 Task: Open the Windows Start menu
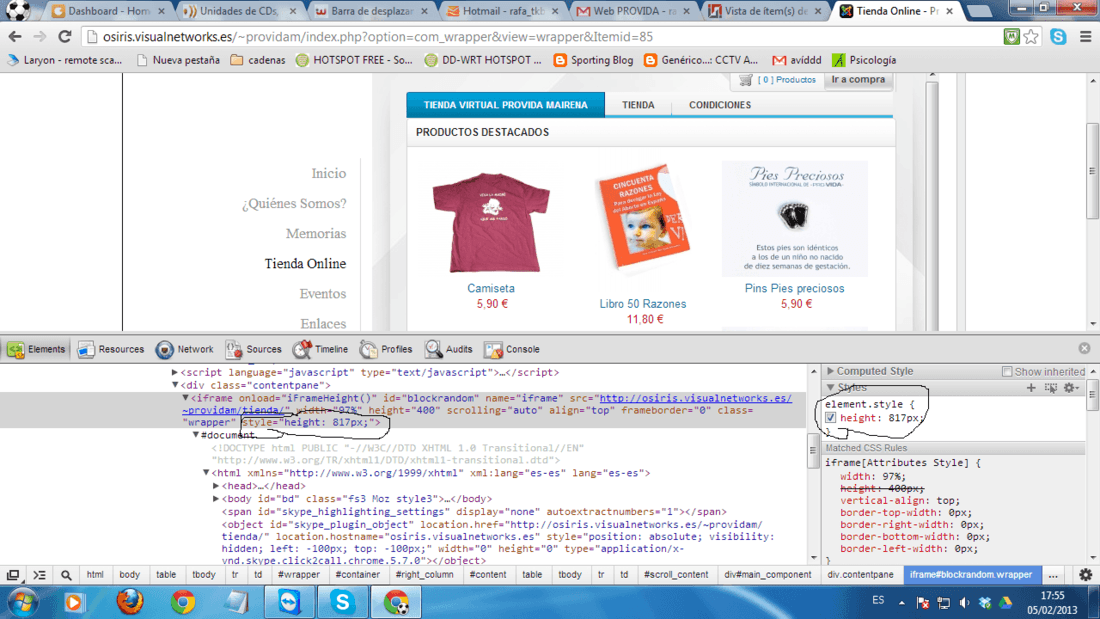[x=22, y=602]
